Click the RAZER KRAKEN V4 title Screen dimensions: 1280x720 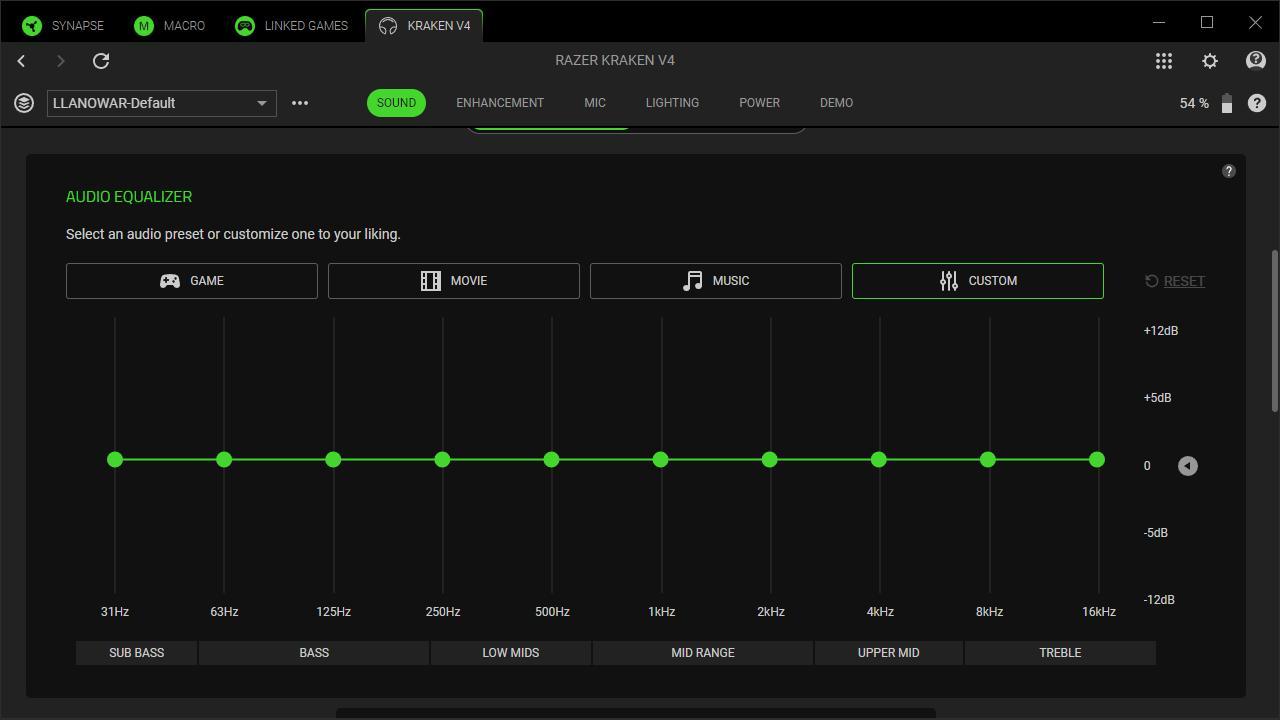point(615,60)
